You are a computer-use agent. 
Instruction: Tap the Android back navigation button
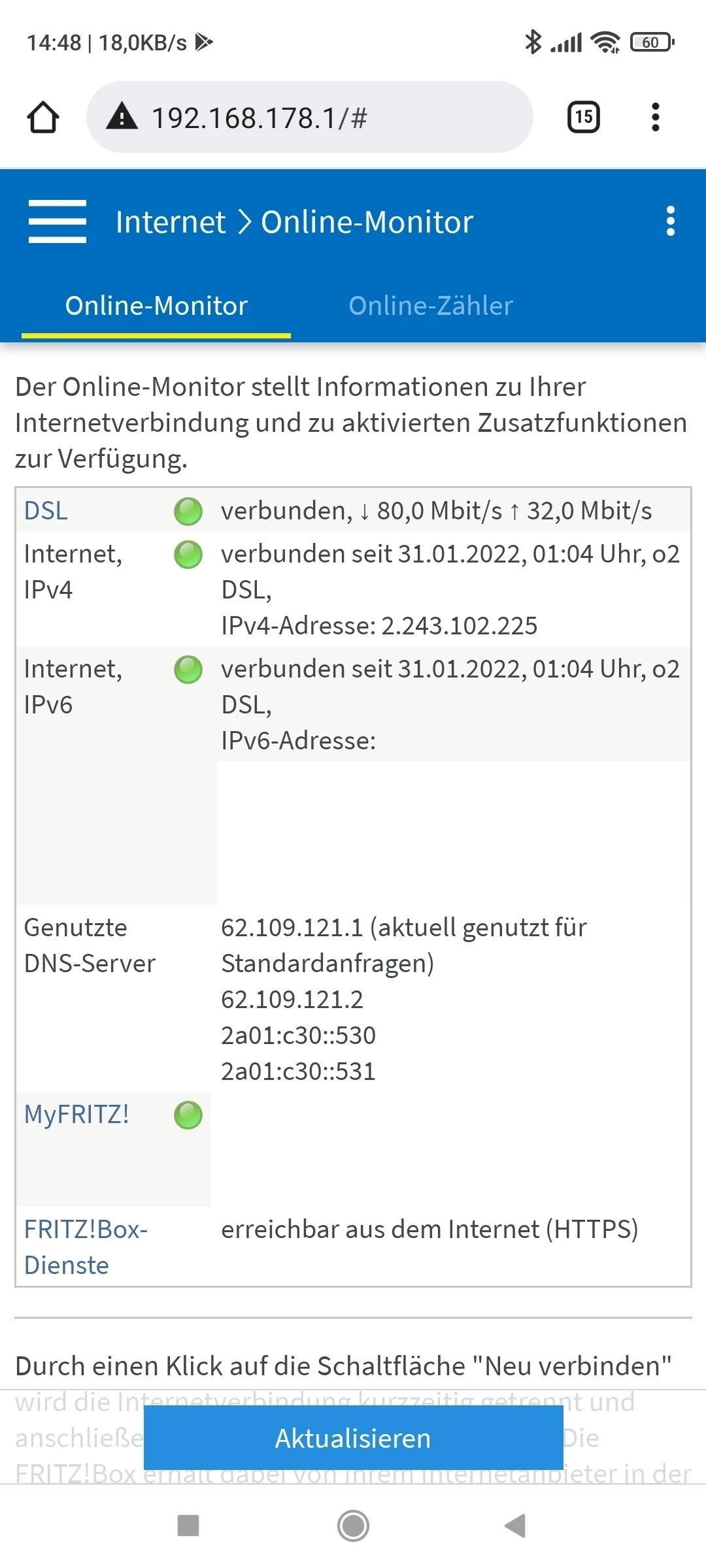pos(515,1526)
